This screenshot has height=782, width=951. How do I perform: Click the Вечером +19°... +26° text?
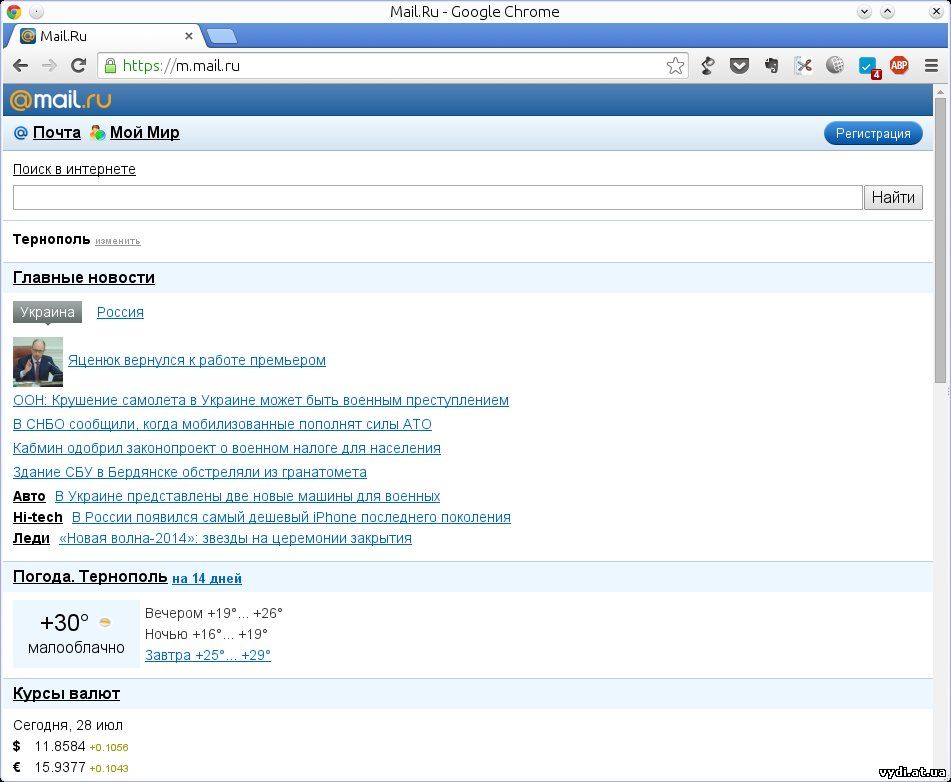tap(213, 613)
